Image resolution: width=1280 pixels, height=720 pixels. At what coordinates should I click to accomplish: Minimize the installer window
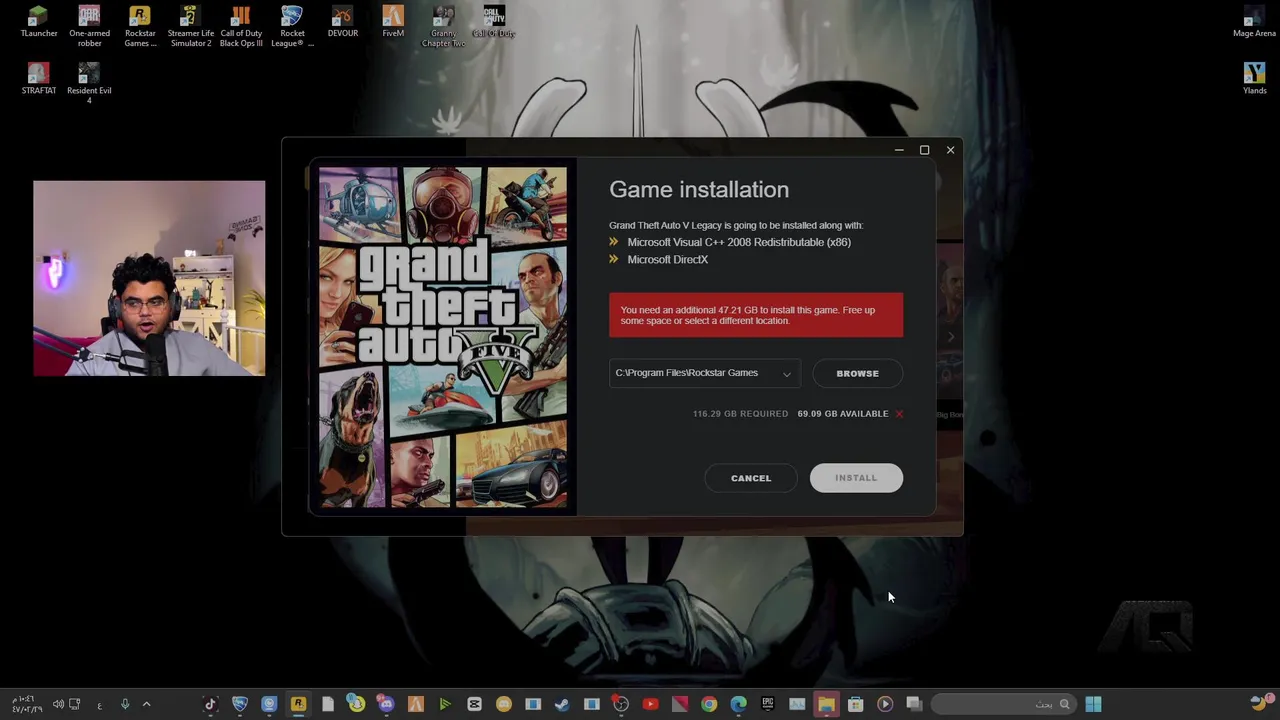coord(898,150)
